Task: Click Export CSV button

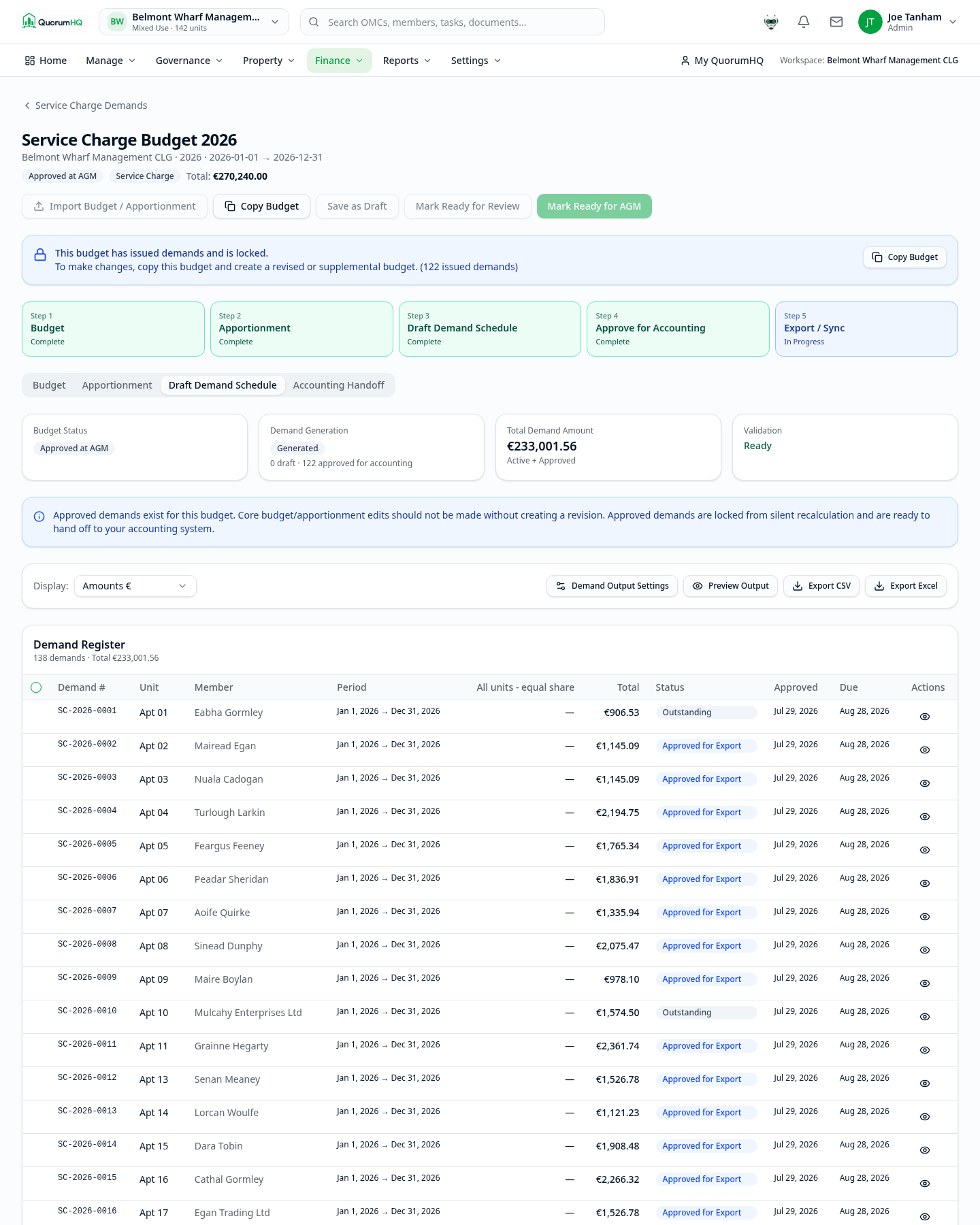Action: [821, 586]
